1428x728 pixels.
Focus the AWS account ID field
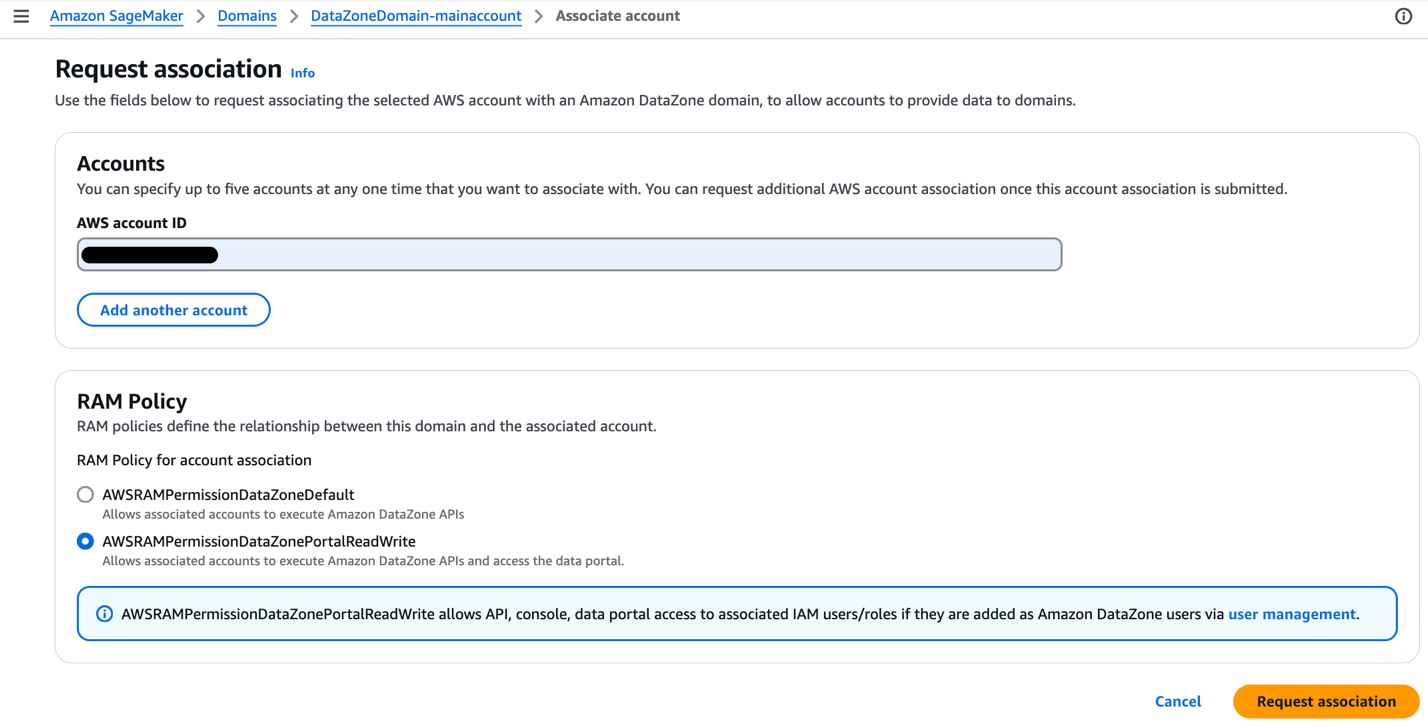[569, 254]
